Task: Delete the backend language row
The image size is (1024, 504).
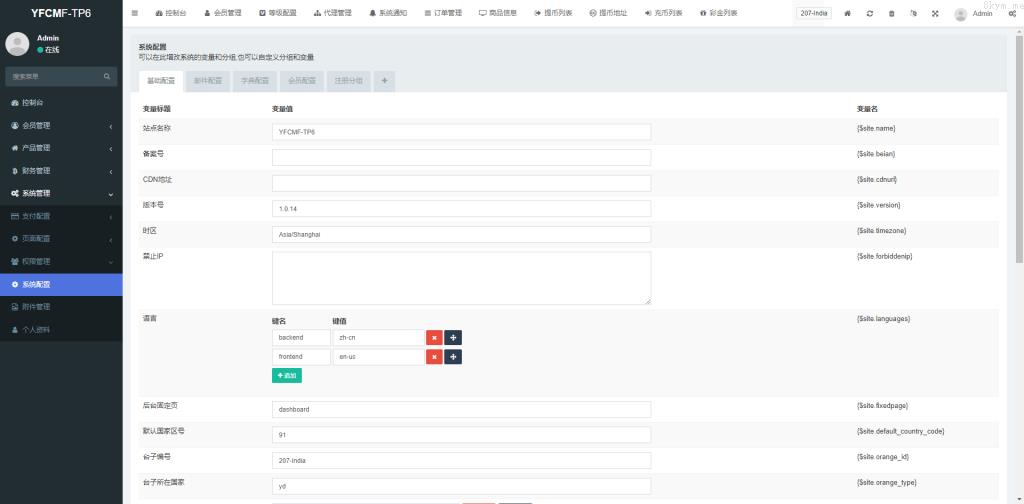Action: [434, 338]
